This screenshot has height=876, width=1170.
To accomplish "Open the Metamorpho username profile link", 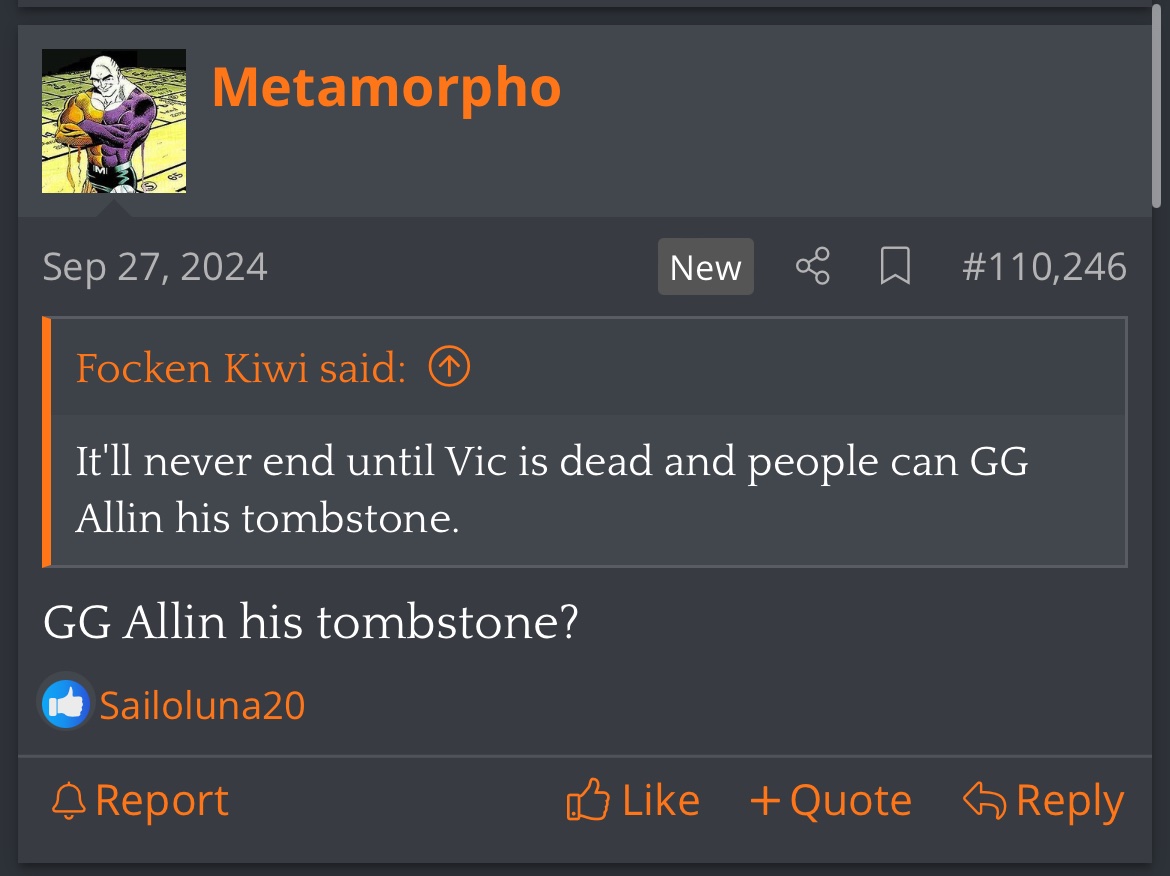I will (386, 88).
